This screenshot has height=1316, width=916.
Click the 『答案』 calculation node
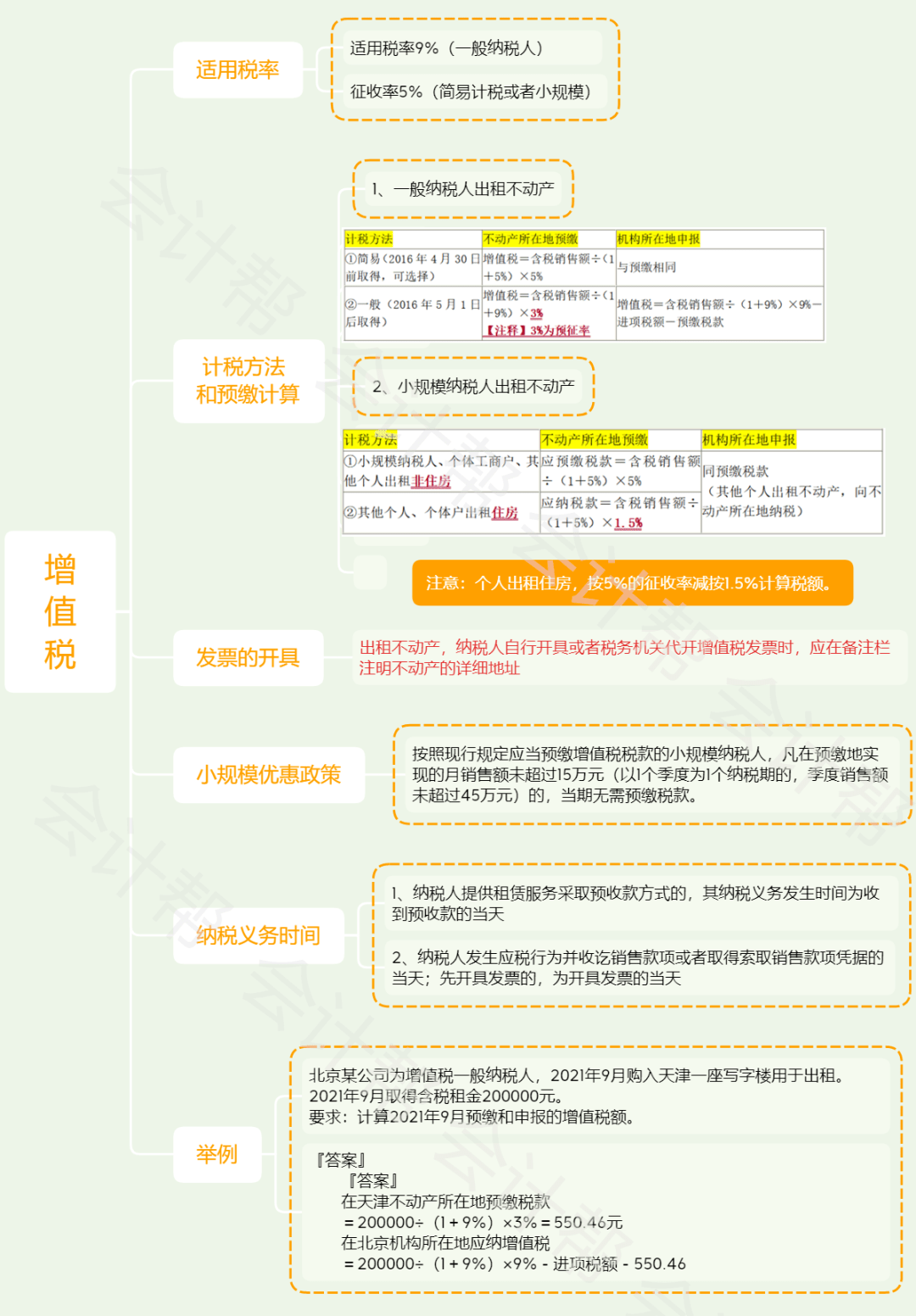[594, 1212]
